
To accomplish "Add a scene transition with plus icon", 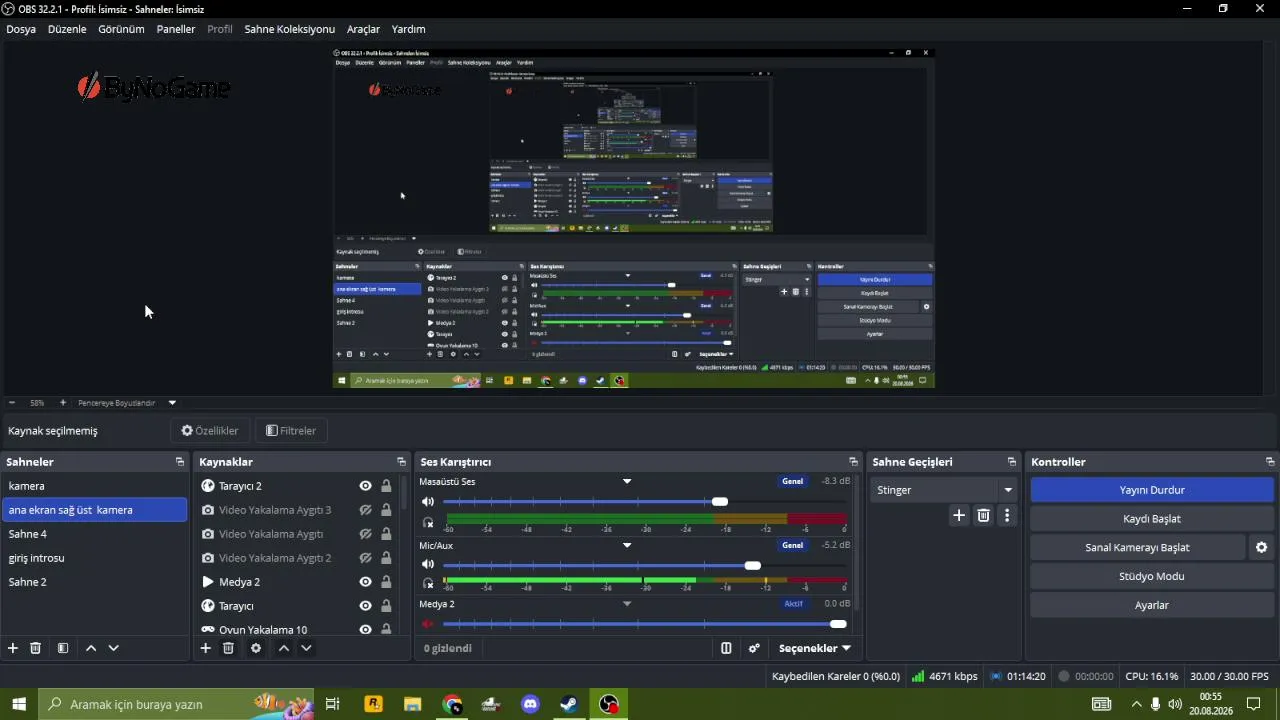I will pos(959,515).
